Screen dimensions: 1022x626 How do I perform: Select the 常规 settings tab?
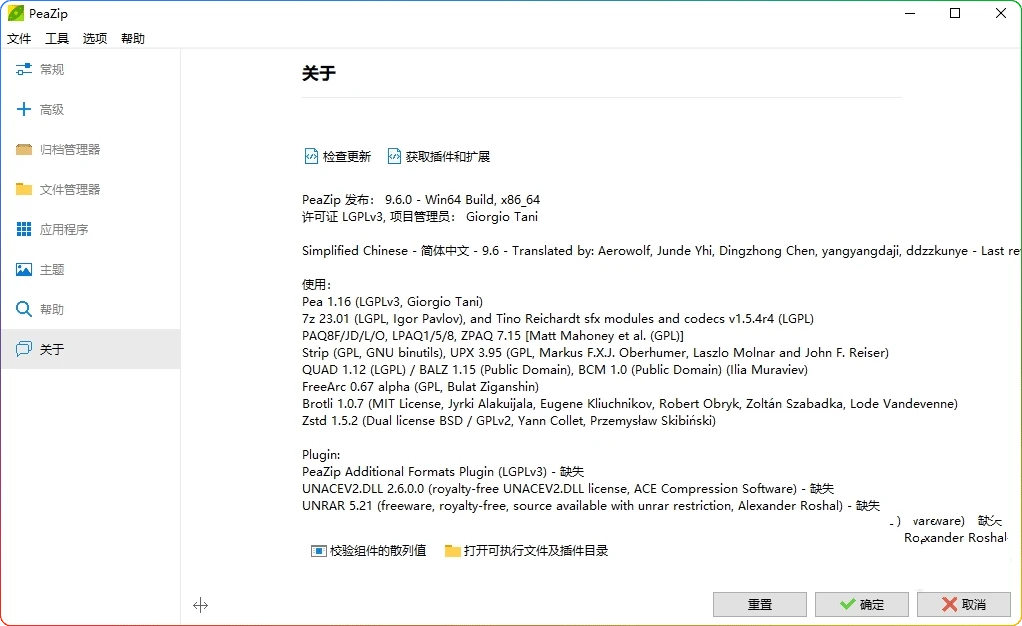point(91,69)
